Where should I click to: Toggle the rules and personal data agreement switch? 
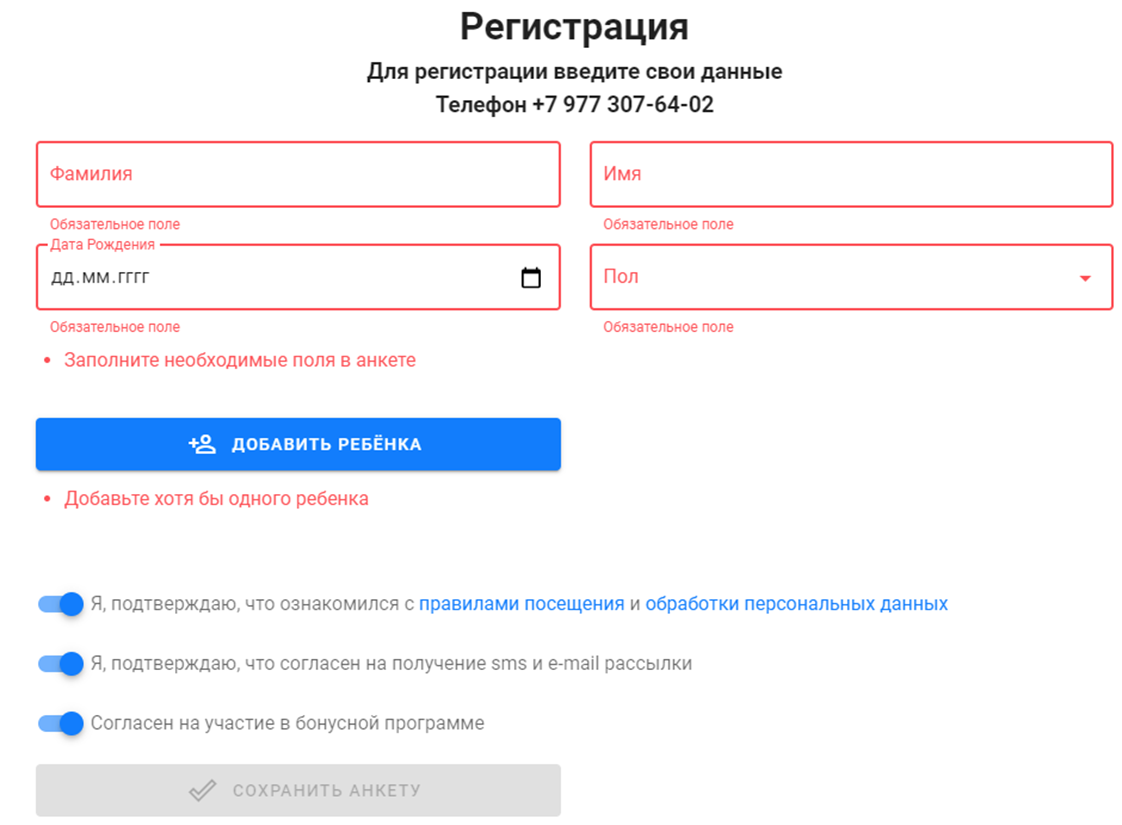click(x=61, y=604)
